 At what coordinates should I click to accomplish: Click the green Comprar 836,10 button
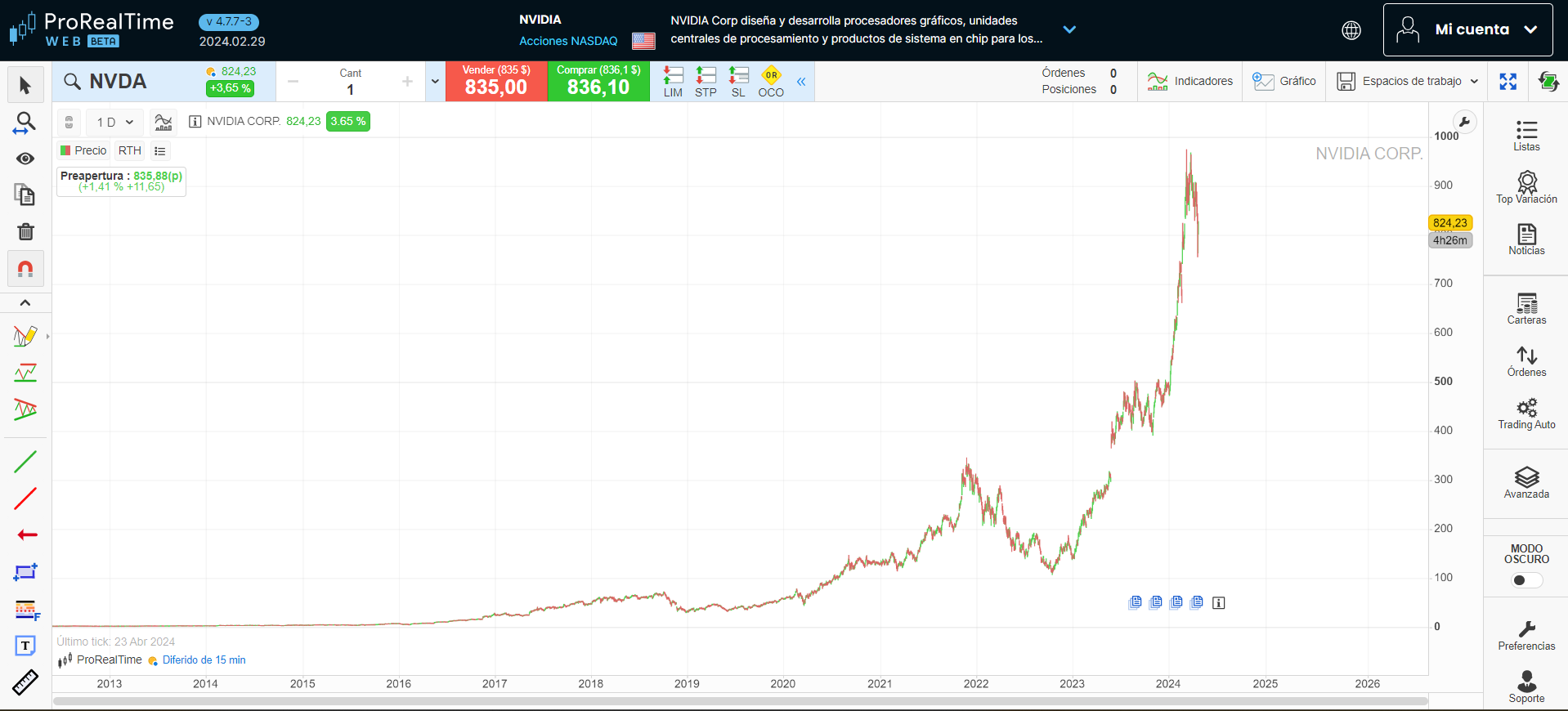click(x=598, y=81)
